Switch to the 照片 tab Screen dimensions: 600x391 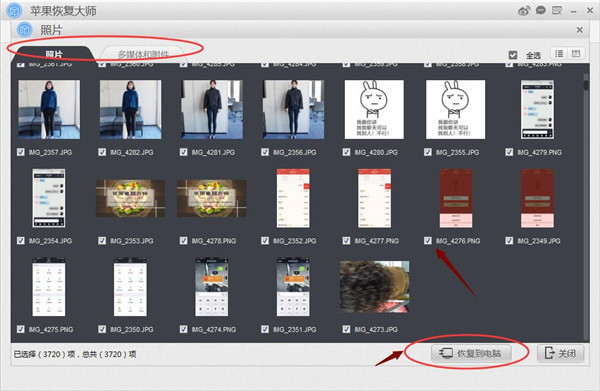[x=54, y=54]
